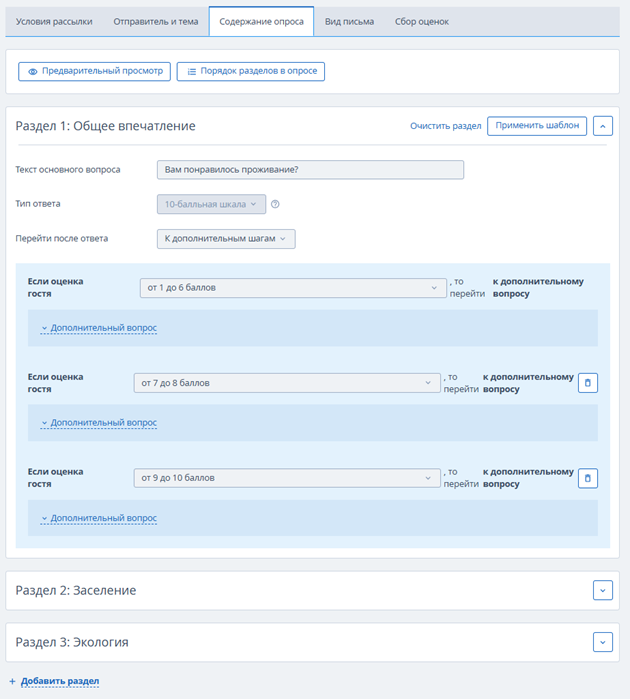The height and width of the screenshot is (700, 630).
Task: Expand section 2 Заселение with chevron button
Action: click(603, 591)
